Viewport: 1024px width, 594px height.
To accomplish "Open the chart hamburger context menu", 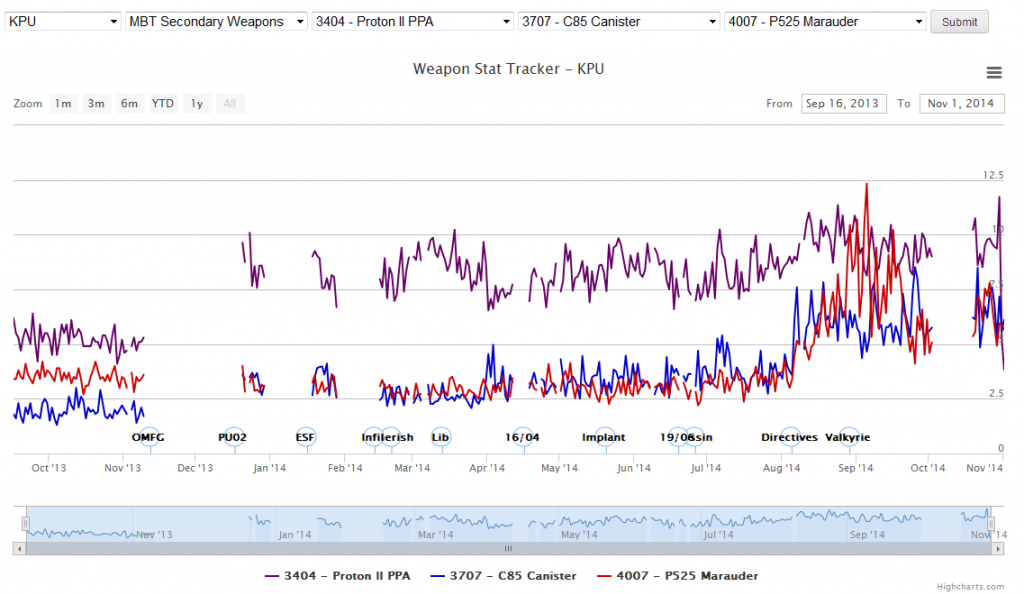I will pyautogui.click(x=993, y=72).
